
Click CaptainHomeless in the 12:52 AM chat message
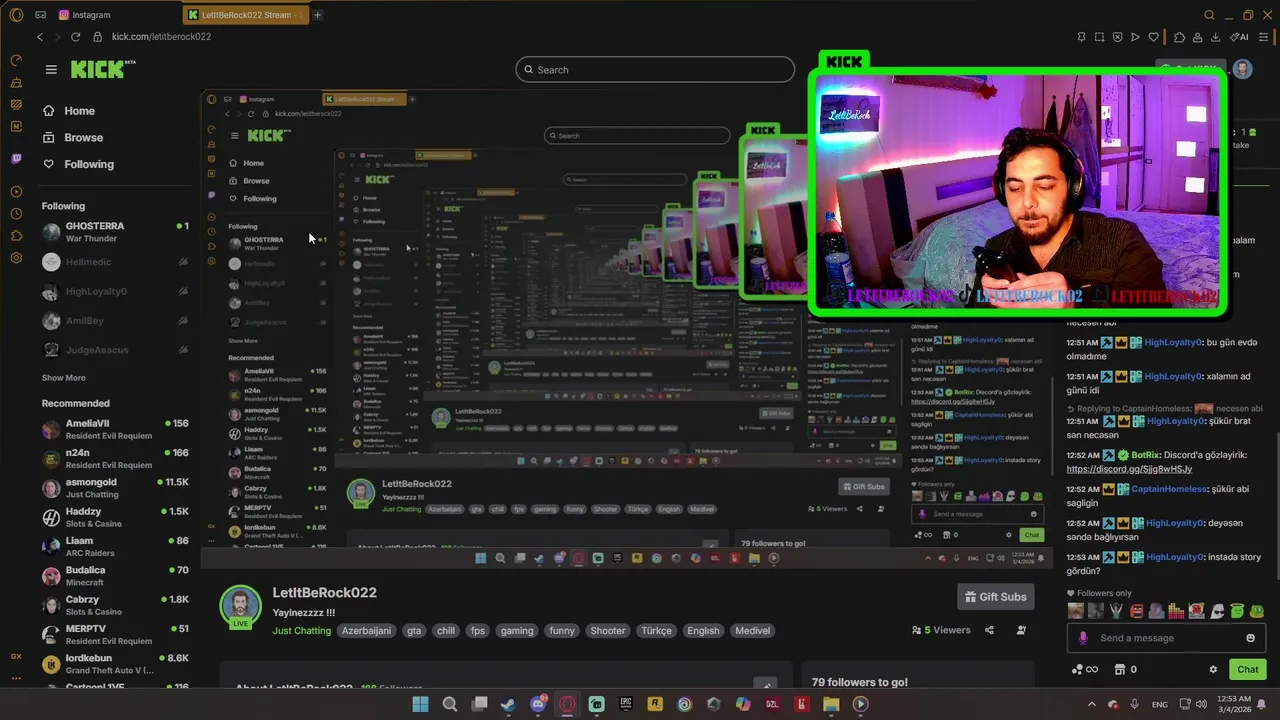[1169, 489]
